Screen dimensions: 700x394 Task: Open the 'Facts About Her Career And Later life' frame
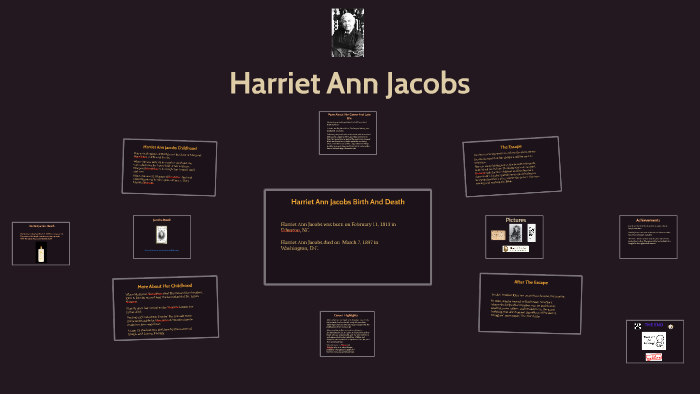coord(348,133)
